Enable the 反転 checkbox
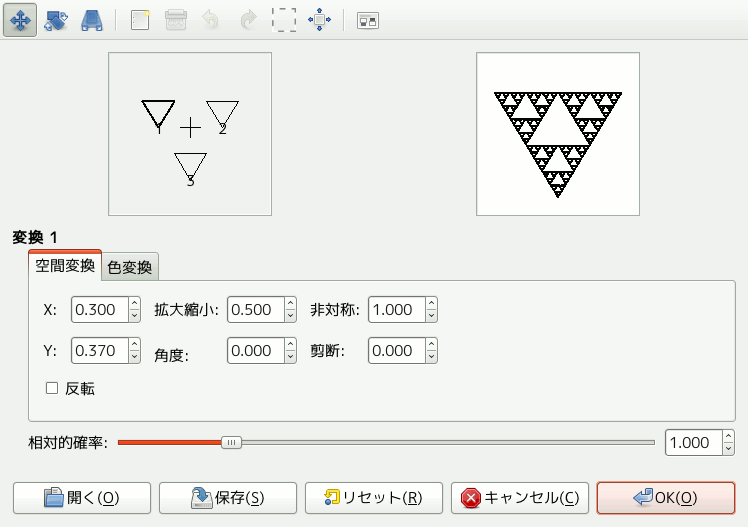Image resolution: width=748 pixels, height=527 pixels. [x=52, y=388]
